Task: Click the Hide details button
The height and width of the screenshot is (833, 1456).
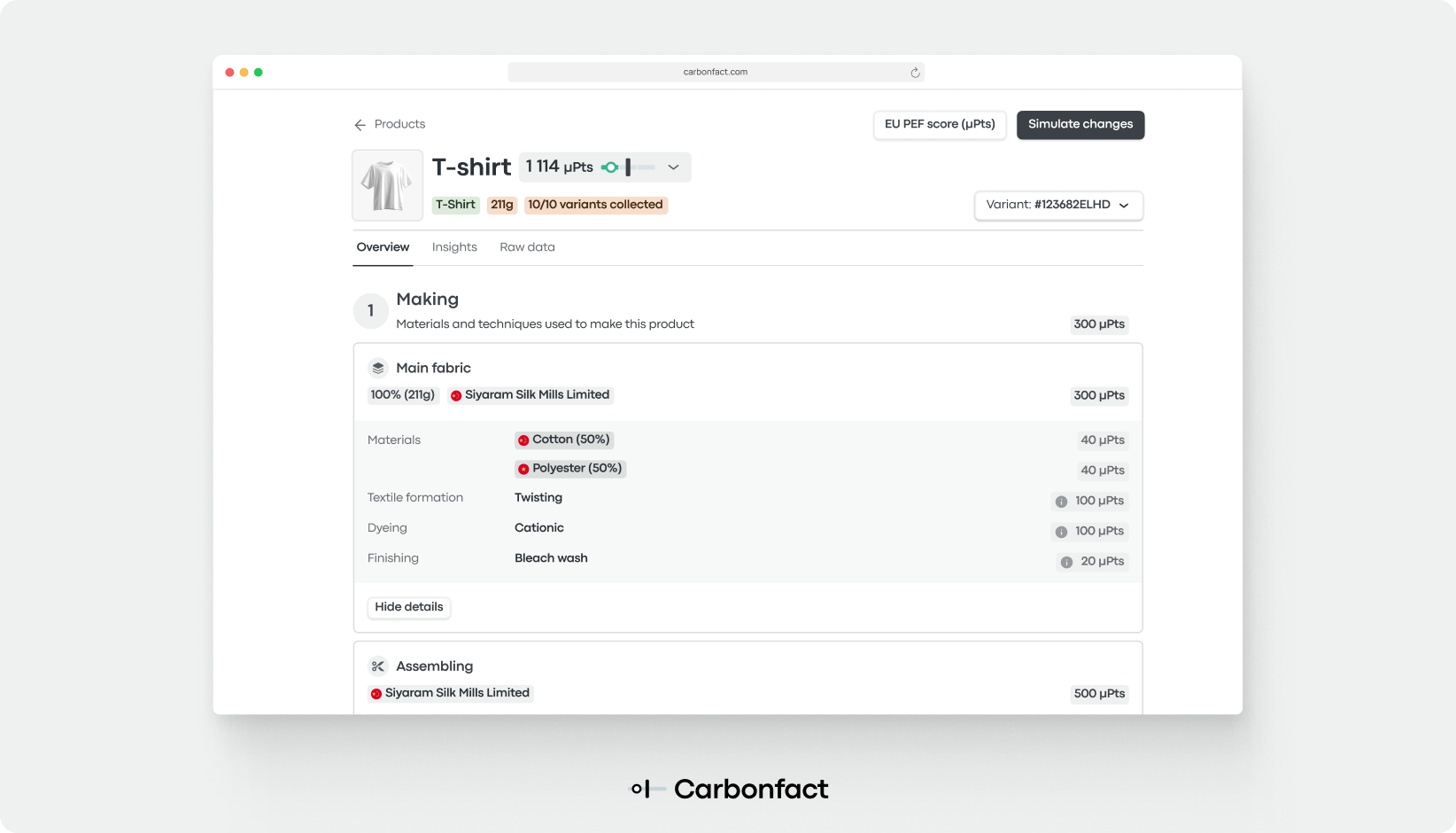Action: click(409, 607)
